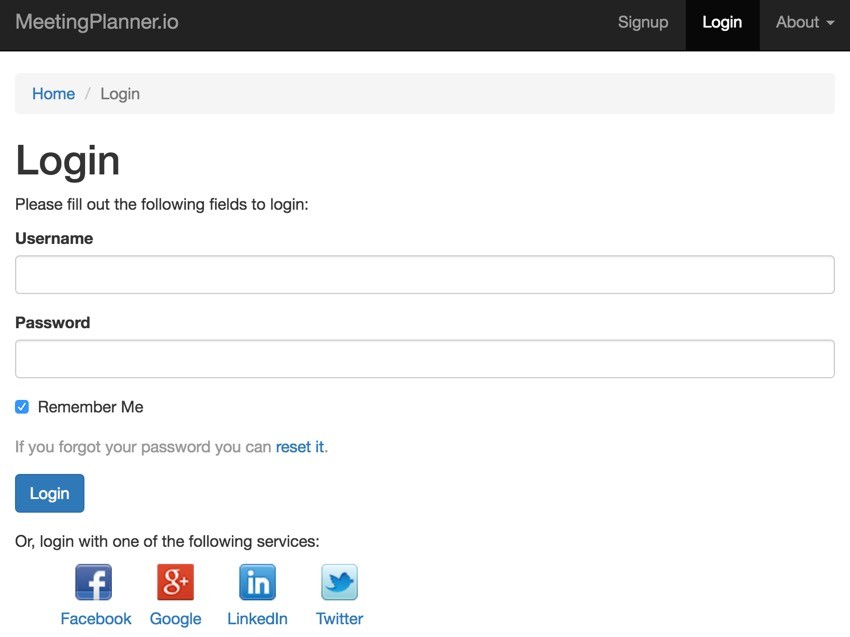The width and height of the screenshot is (850, 637).
Task: Click the Google text link
Action: coord(175,619)
